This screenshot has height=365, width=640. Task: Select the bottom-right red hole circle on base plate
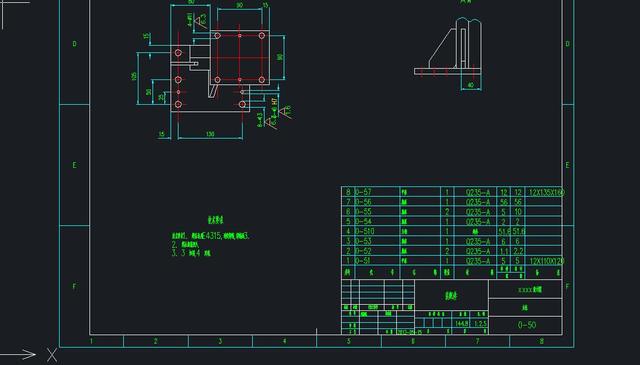click(x=242, y=105)
